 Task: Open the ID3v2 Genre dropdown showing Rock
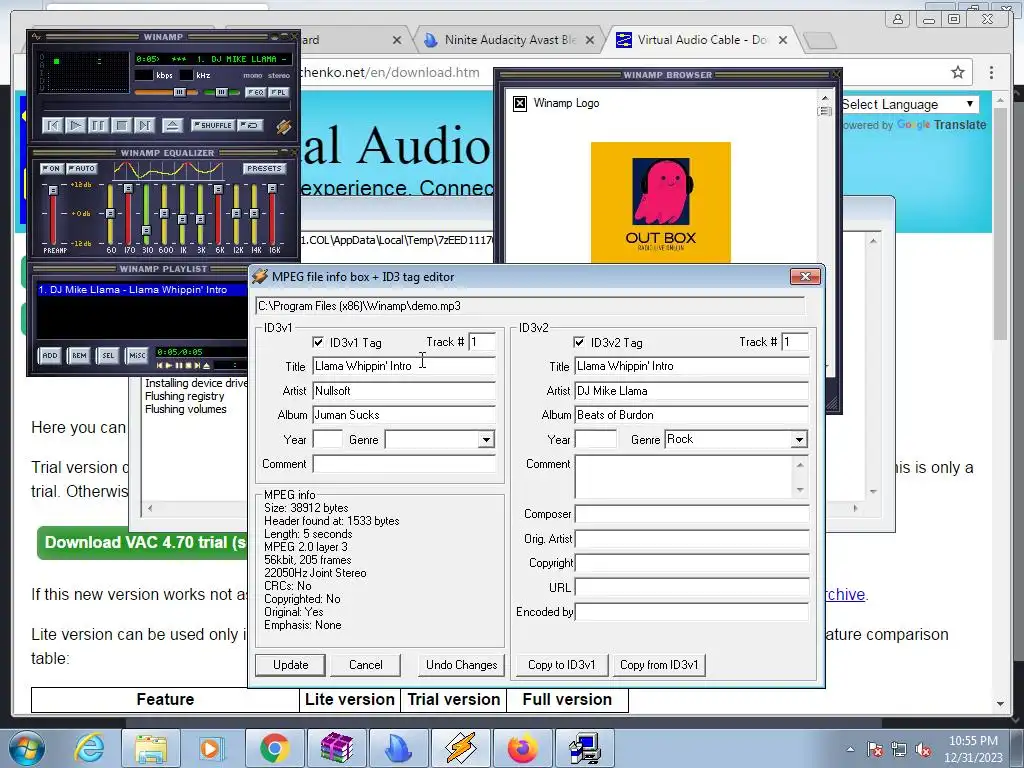[799, 440]
